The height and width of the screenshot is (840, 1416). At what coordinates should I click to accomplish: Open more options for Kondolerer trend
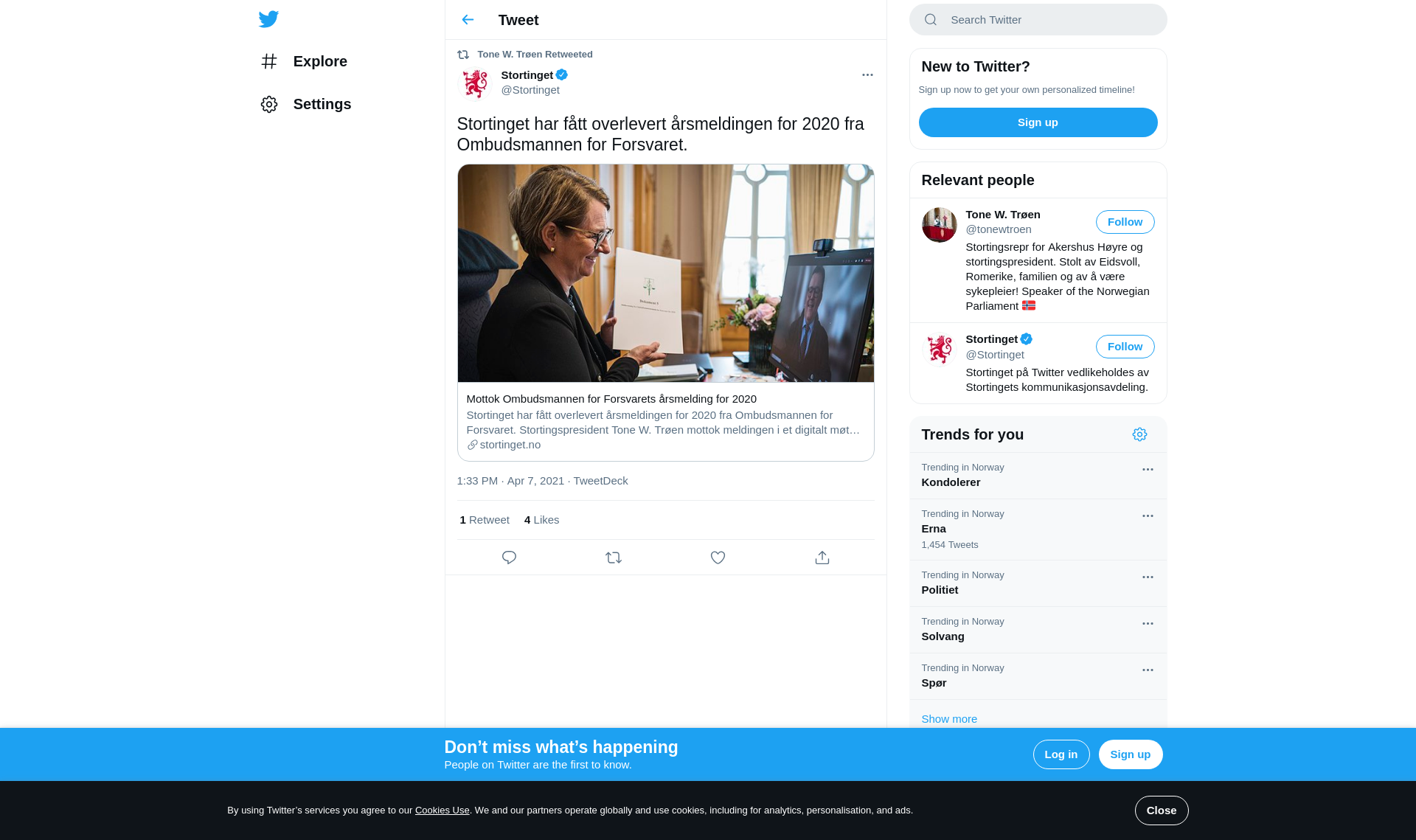pos(1148,469)
